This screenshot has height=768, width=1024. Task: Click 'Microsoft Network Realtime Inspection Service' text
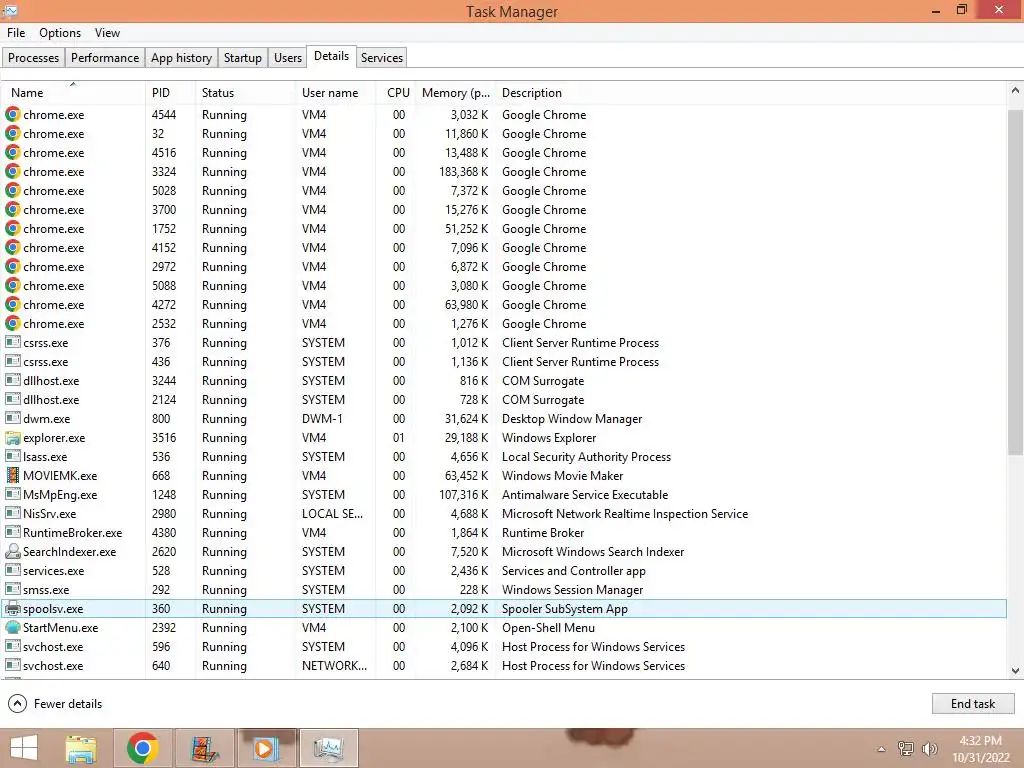point(624,513)
